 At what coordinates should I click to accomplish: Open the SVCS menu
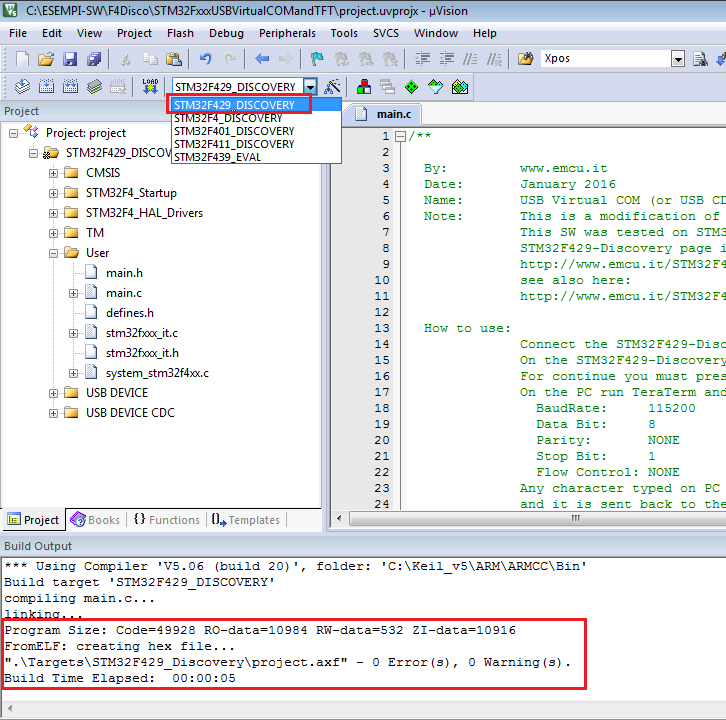[386, 33]
